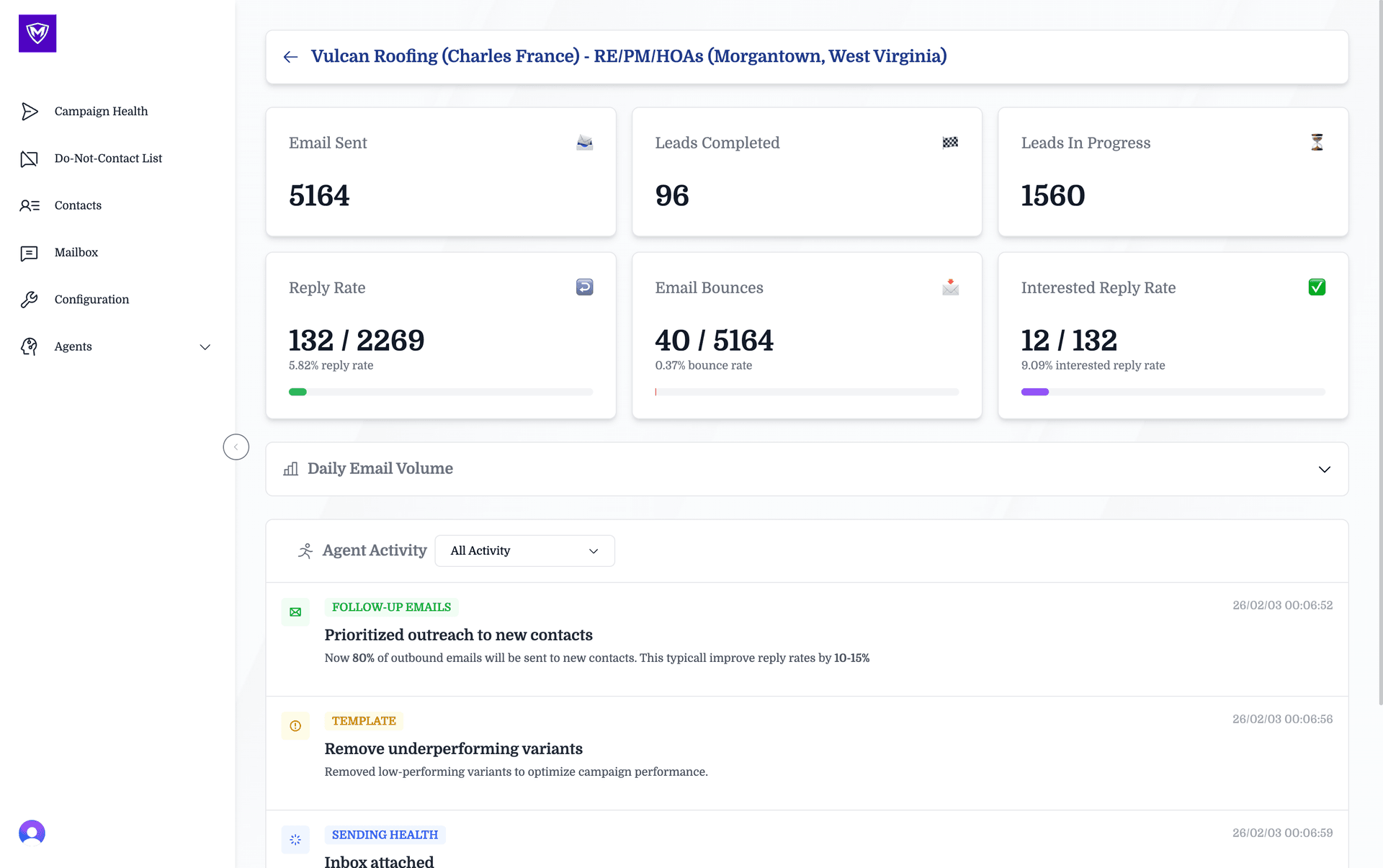This screenshot has height=868, width=1383.
Task: Click the Email Bounces envelope icon
Action: coord(950,287)
